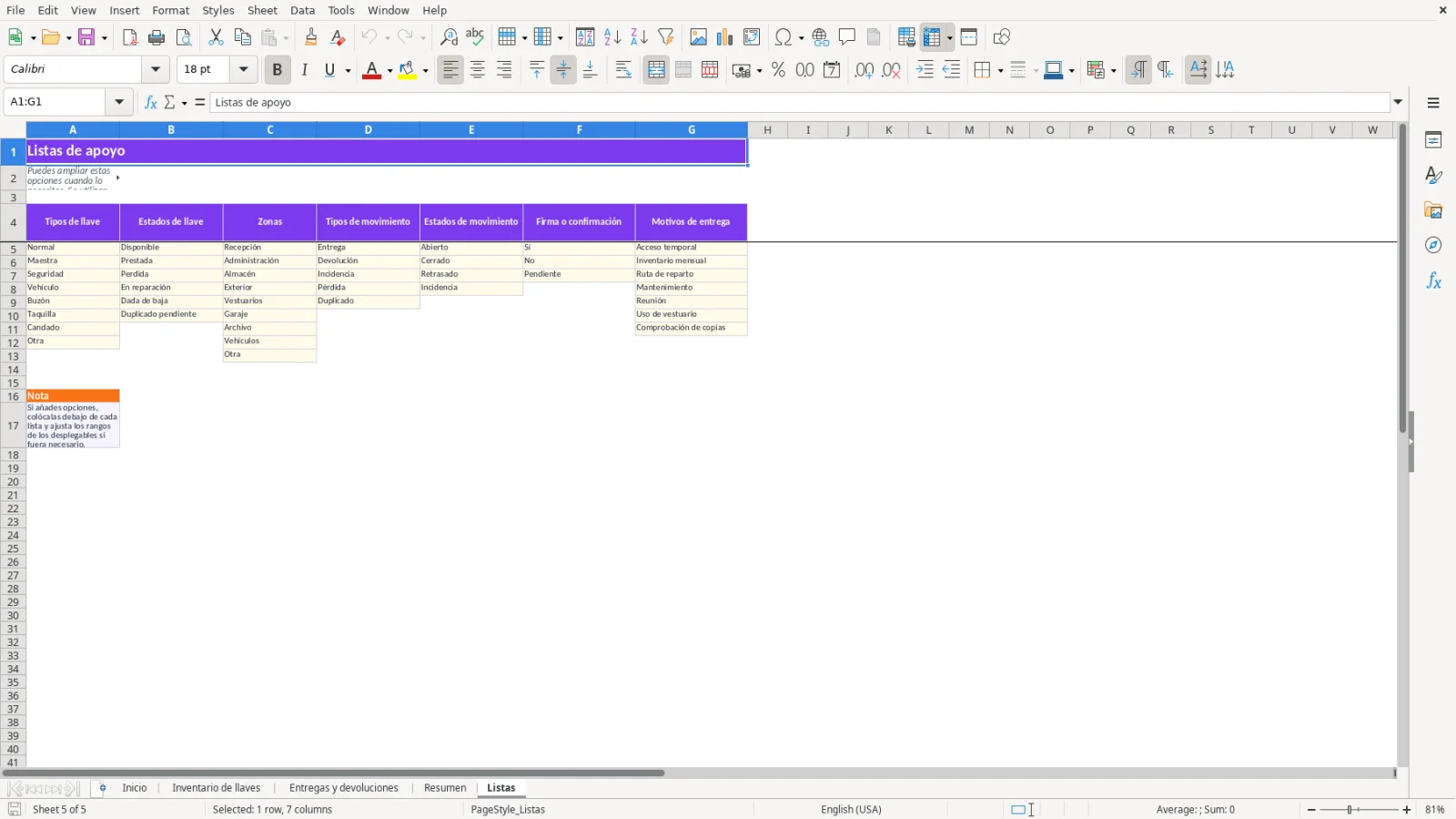1456x819 pixels.
Task: Open the Tools menu
Action: click(341, 10)
